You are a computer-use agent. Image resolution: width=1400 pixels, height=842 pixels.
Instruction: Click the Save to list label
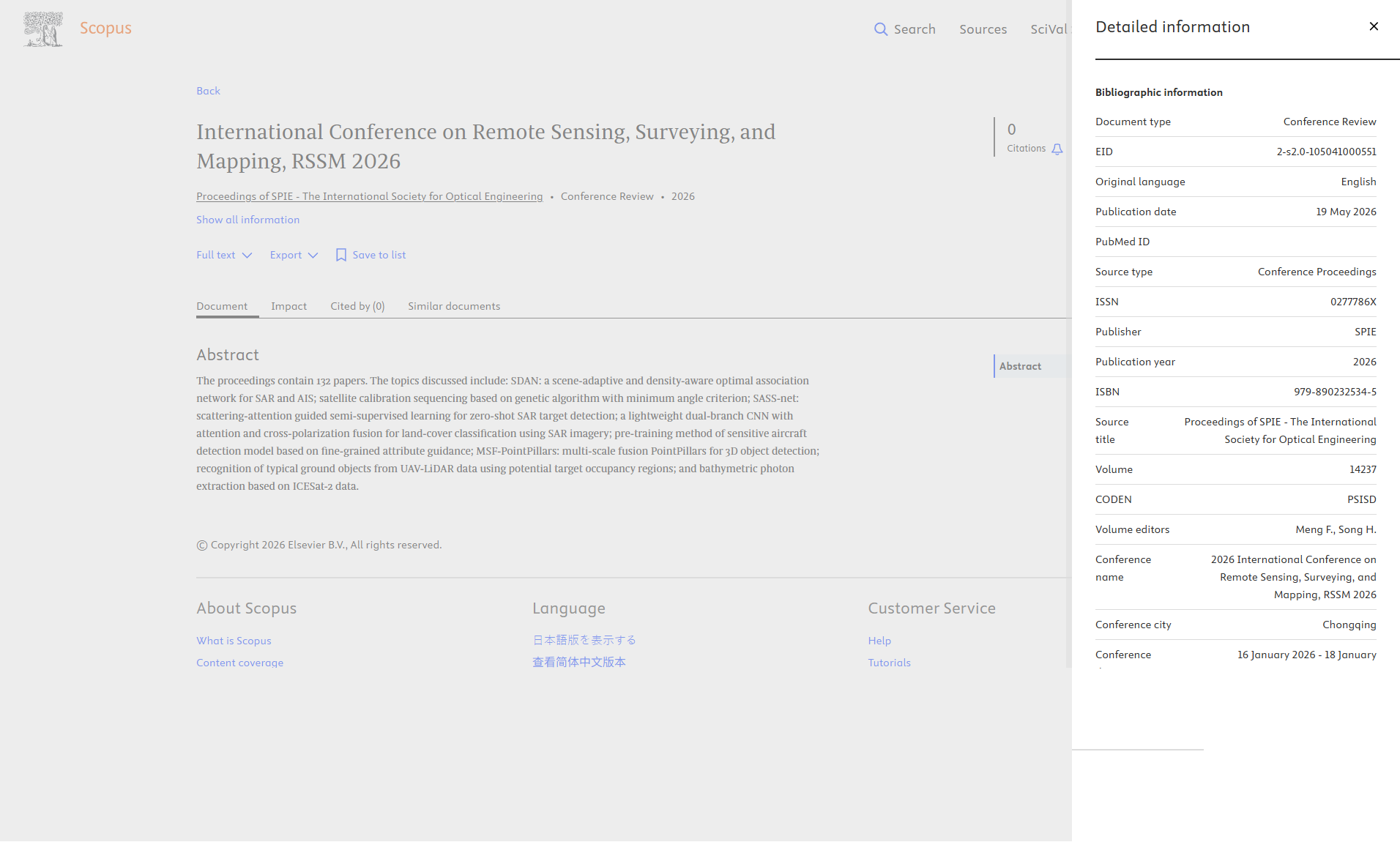(379, 255)
